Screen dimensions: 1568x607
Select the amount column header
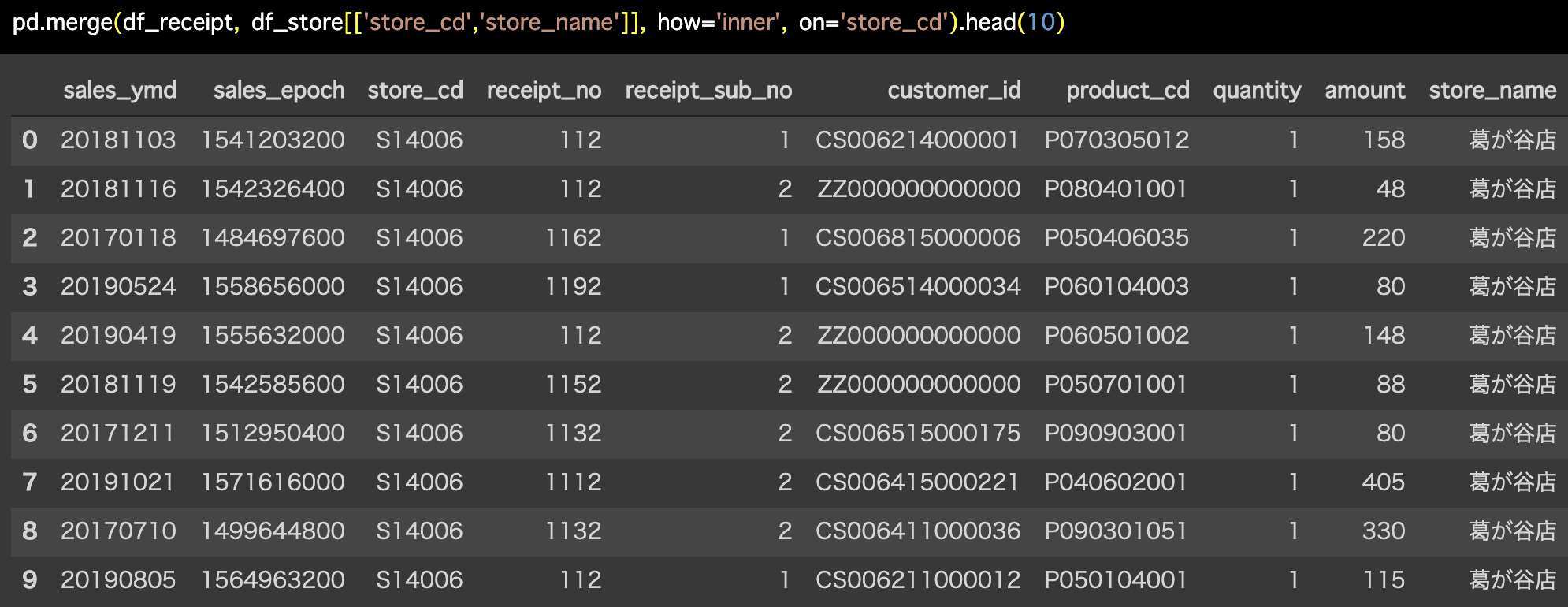(x=1365, y=91)
